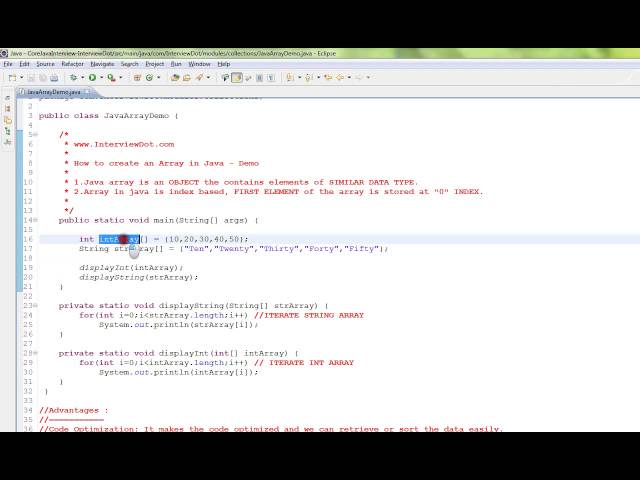Click the New Java Package icon

[137, 78]
